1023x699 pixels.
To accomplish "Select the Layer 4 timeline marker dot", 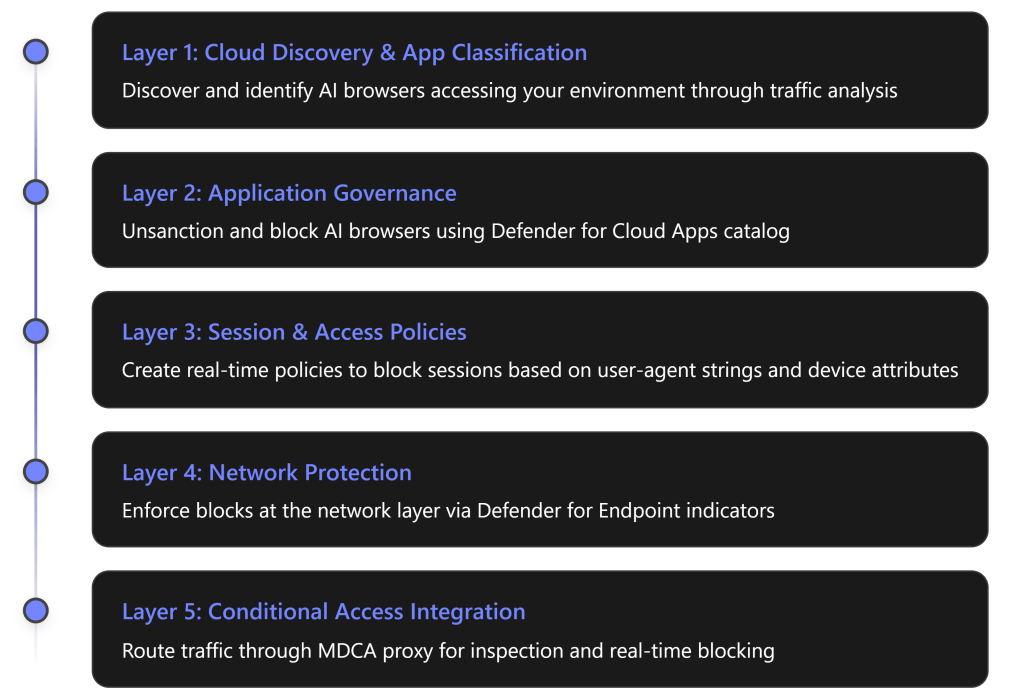I will (36, 471).
